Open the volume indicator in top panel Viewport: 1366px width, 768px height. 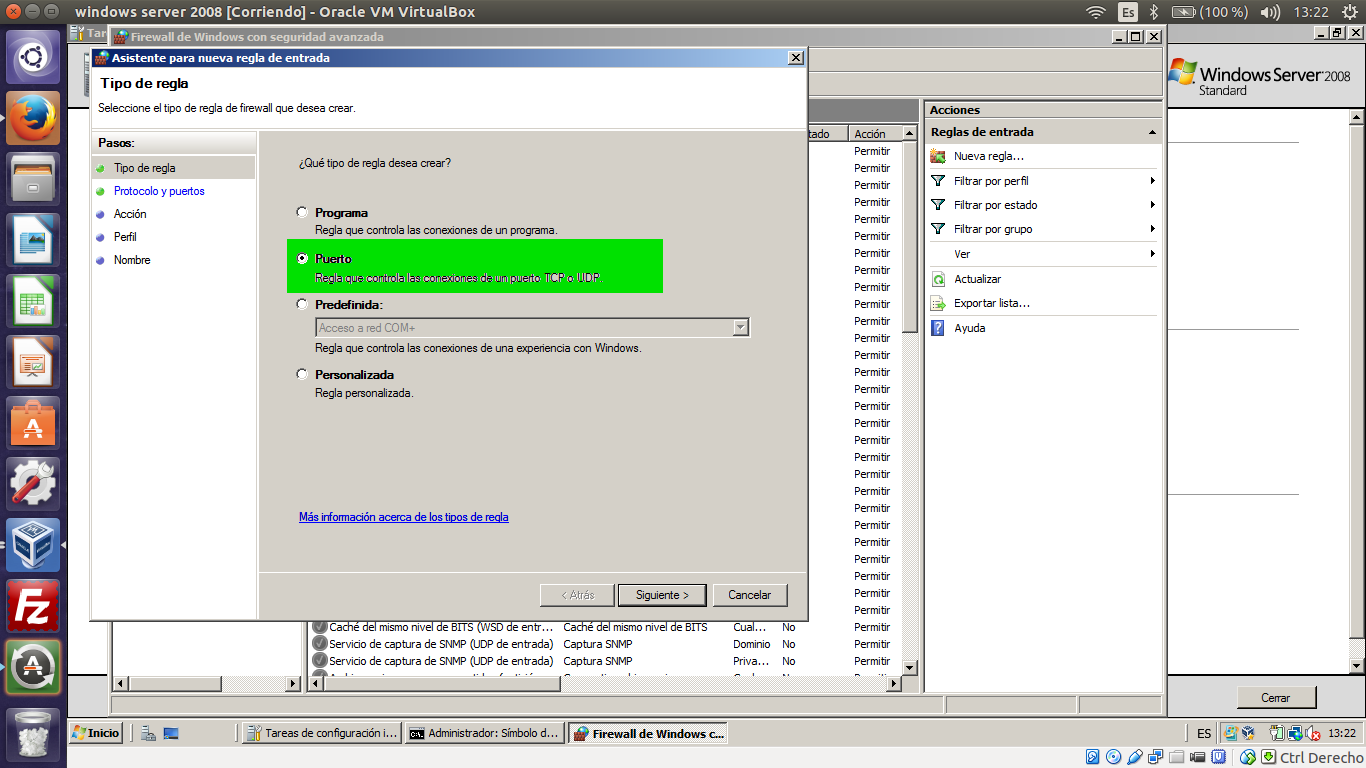coord(1270,12)
